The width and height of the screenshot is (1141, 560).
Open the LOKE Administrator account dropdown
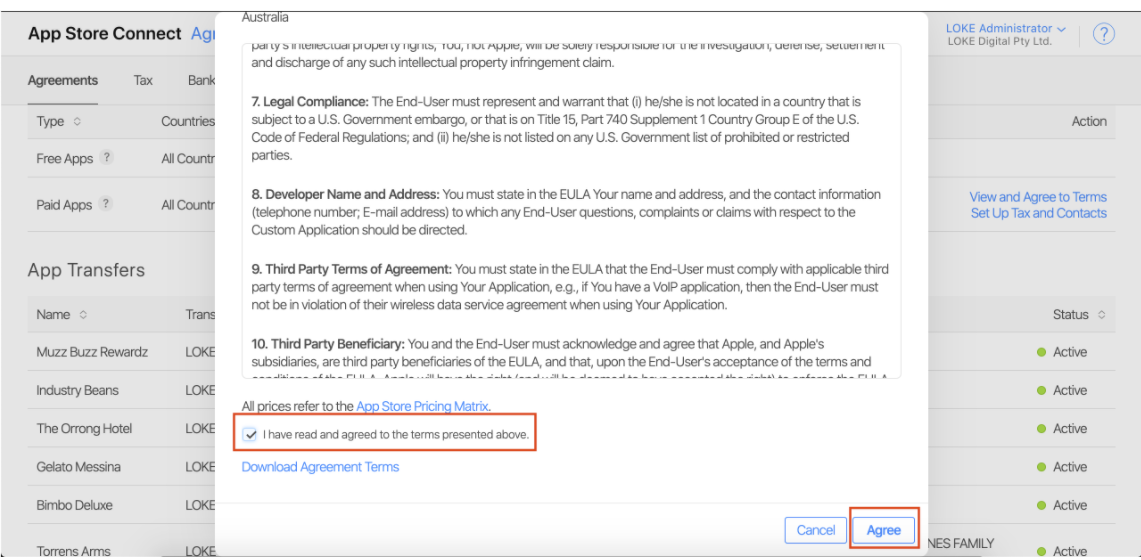1006,28
